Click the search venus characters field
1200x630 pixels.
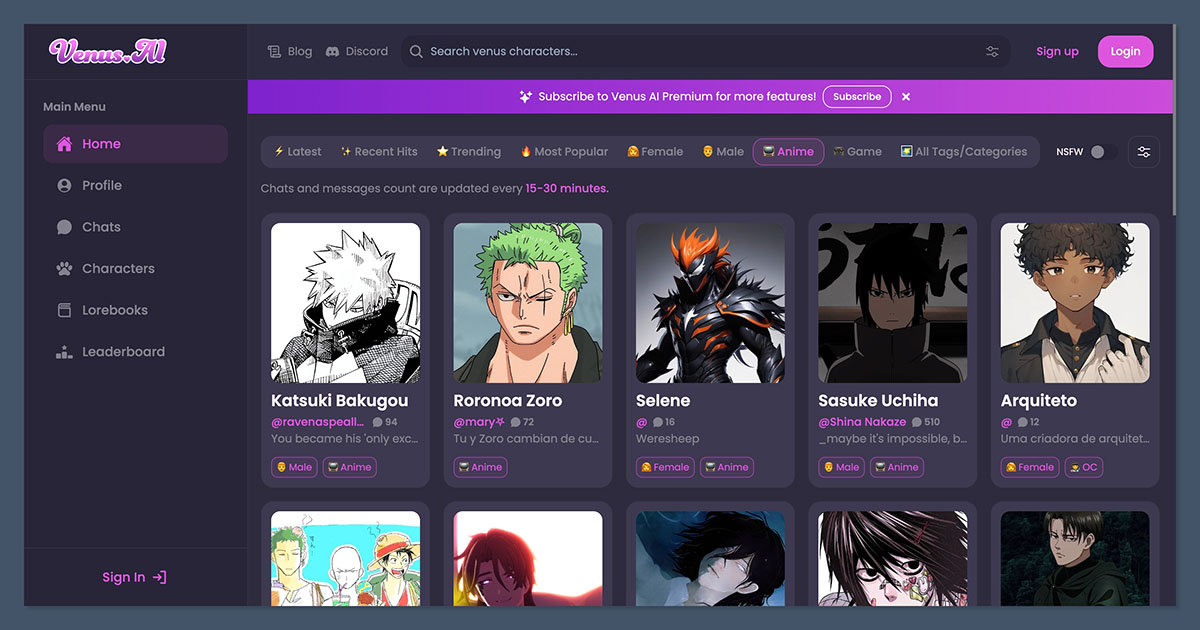(690, 51)
